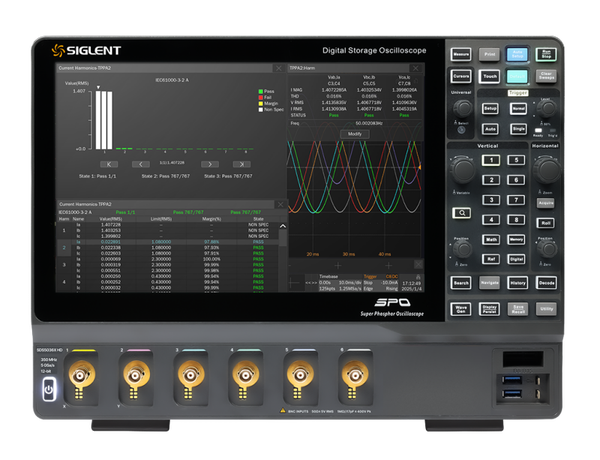The height and width of the screenshot is (460, 600).
Task: Click the Modify button over waveforms
Action: (355, 134)
